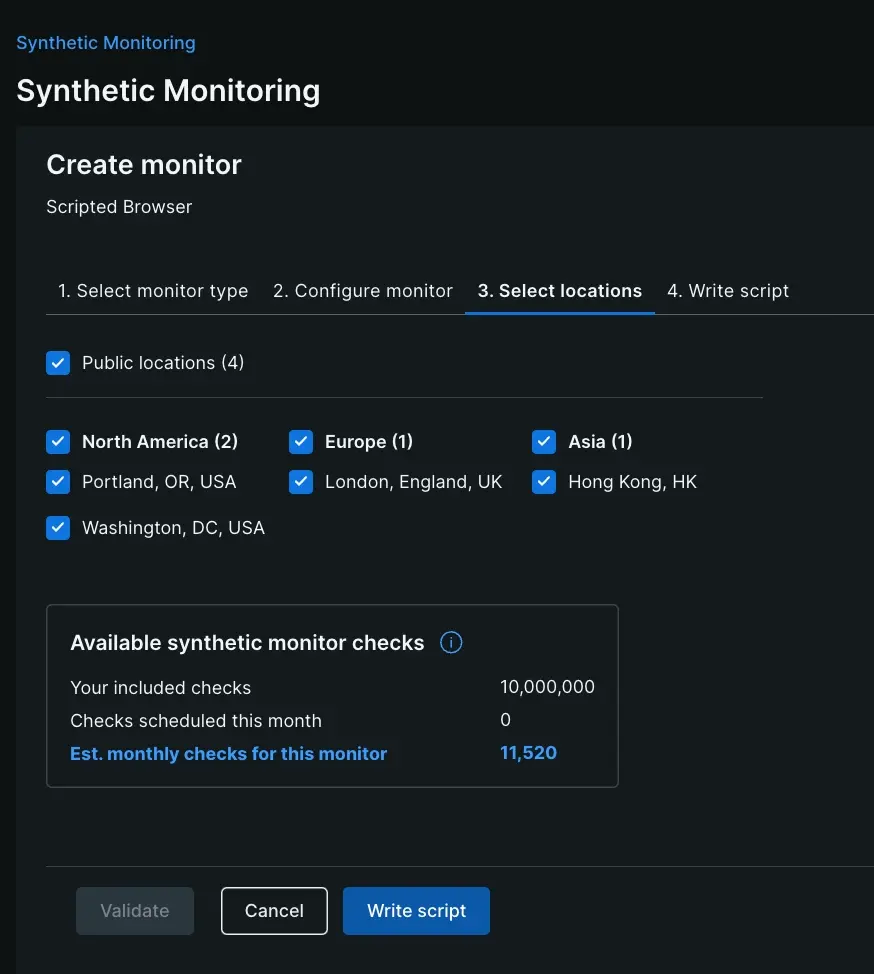This screenshot has width=874, height=974.
Task: Toggle the North America region checkbox
Action: click(x=58, y=442)
